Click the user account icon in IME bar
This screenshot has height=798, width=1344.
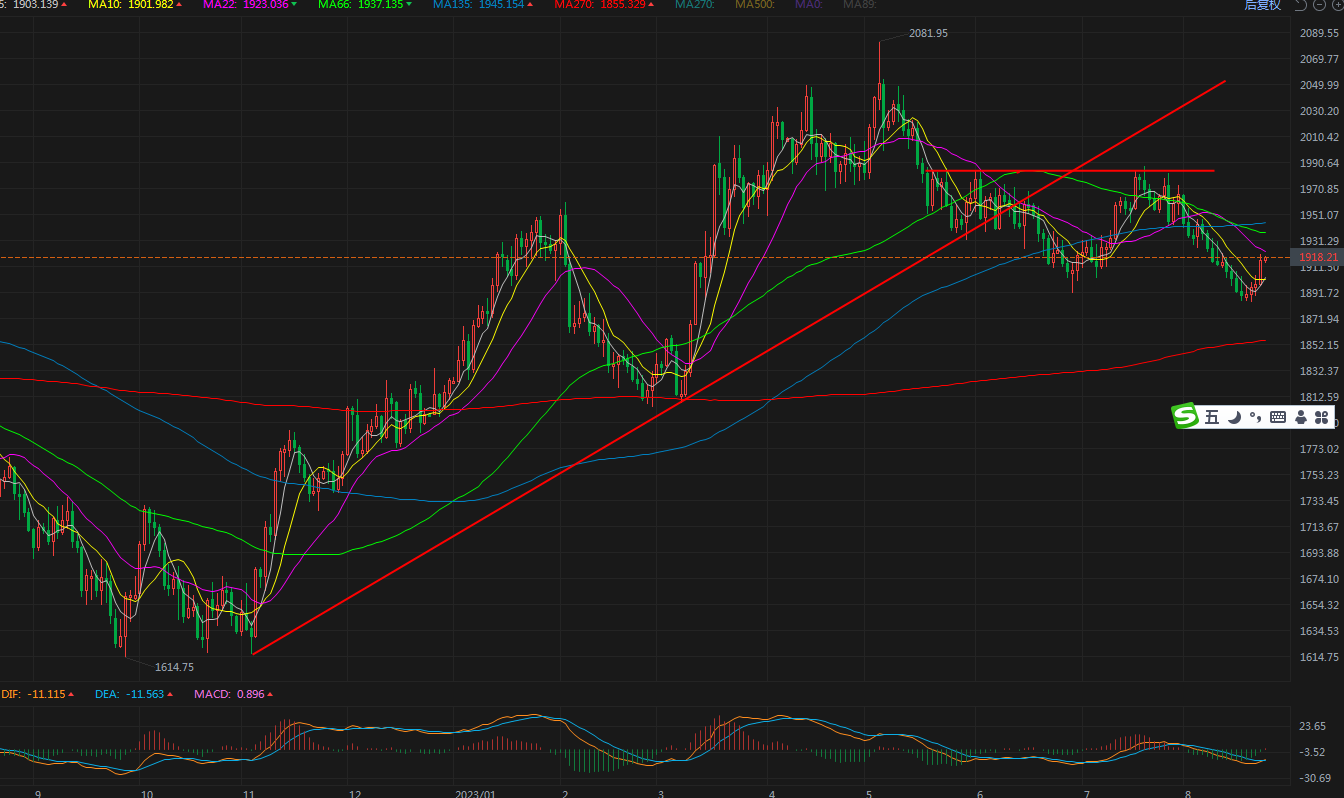point(1300,417)
